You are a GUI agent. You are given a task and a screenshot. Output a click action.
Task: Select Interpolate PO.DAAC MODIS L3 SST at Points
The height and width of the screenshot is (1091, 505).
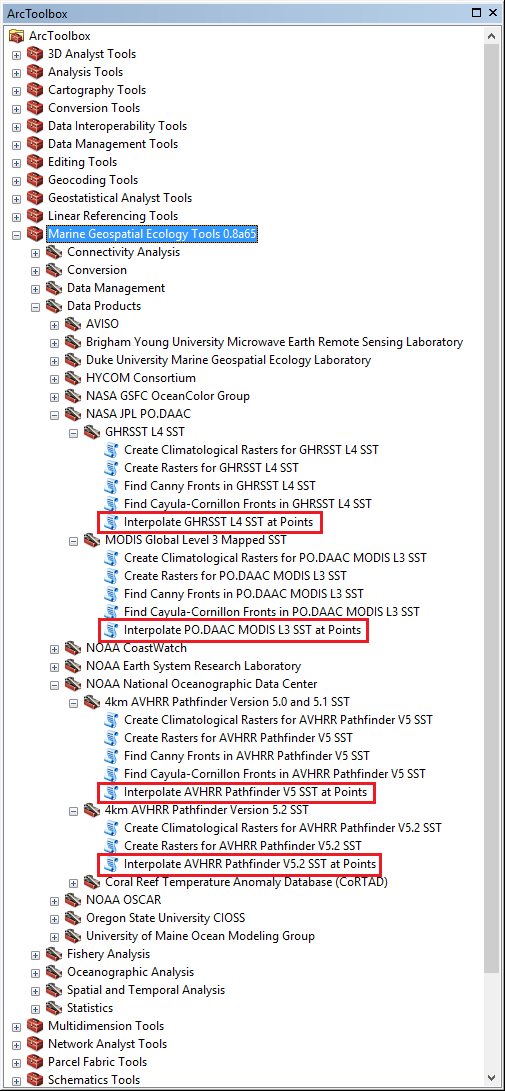[x=243, y=630]
